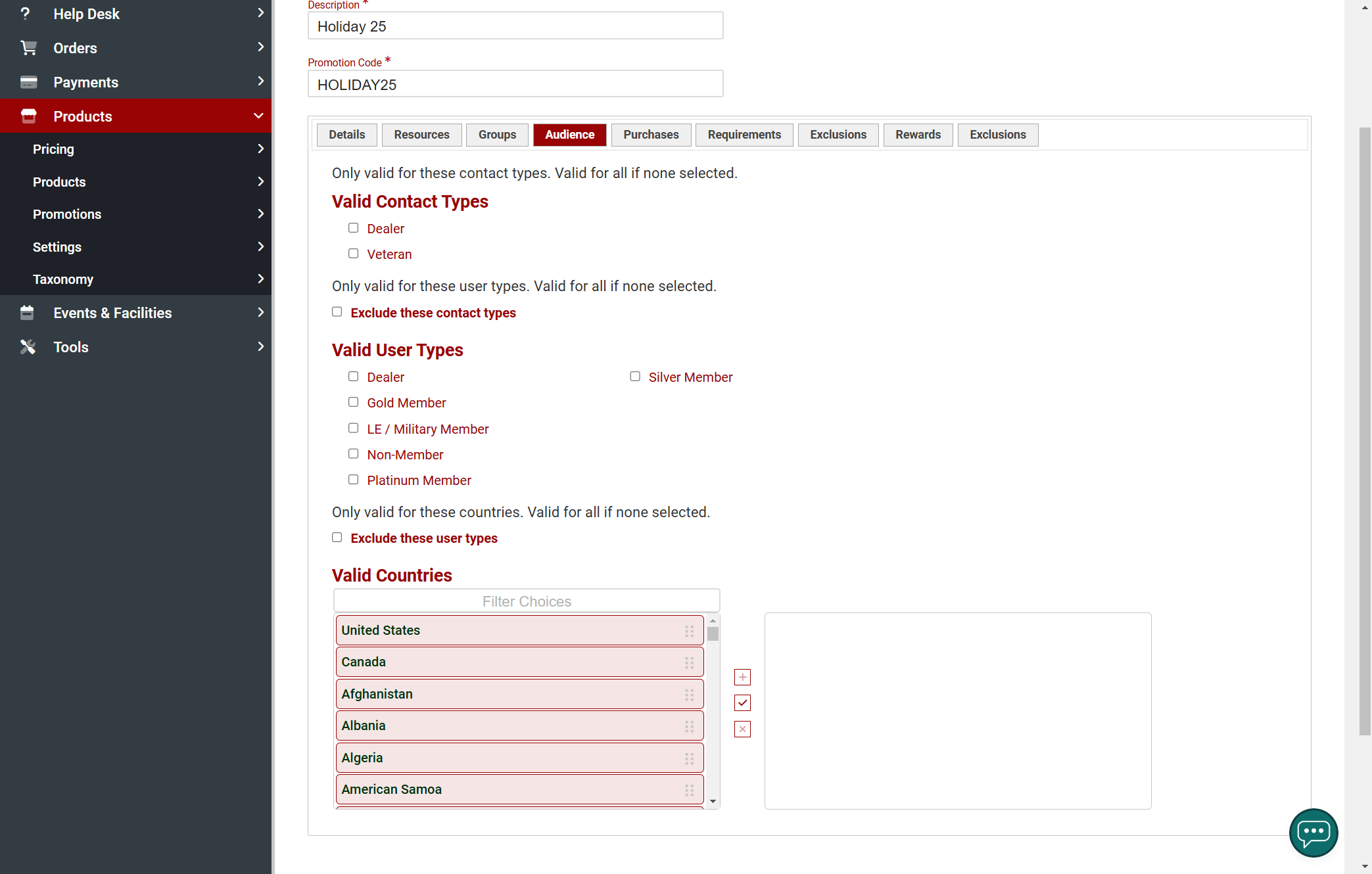Expand the Settings submenu
The width and height of the screenshot is (1372, 874).
261,246
